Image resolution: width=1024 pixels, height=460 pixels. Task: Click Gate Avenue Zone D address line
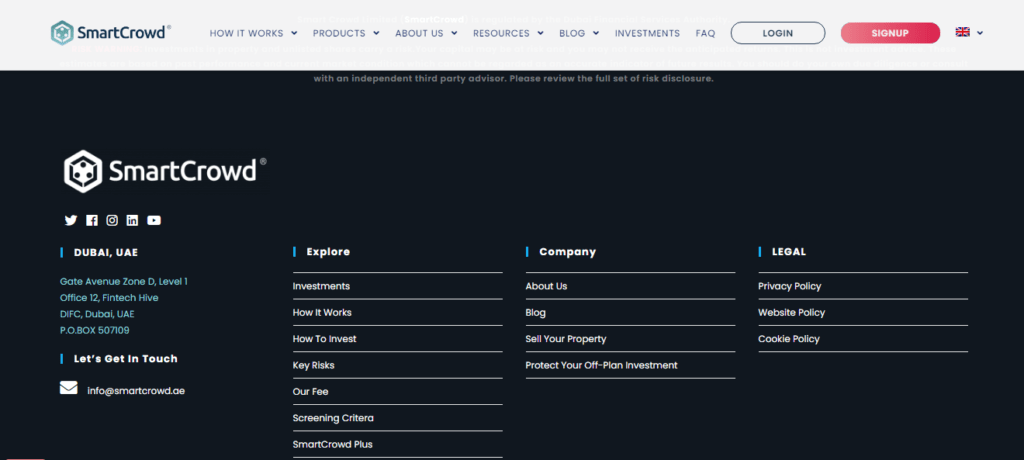pos(123,282)
